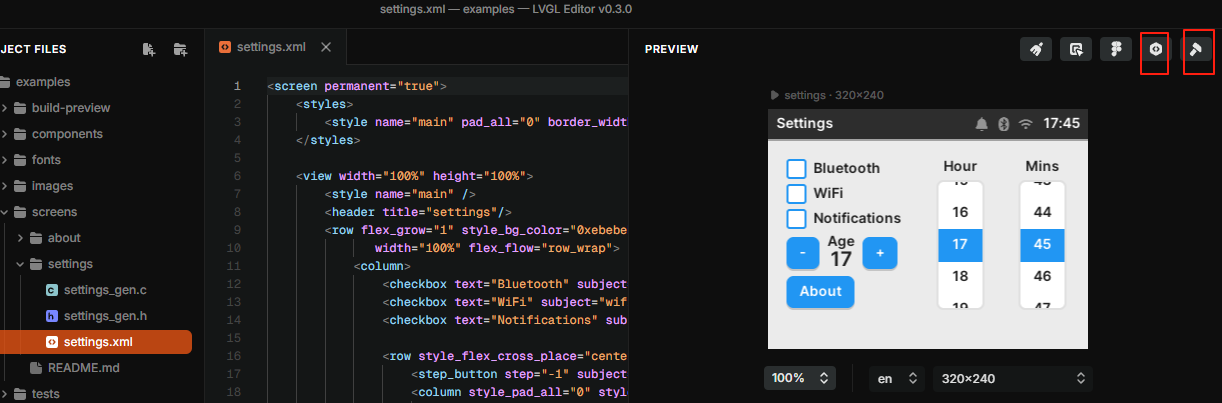Image resolution: width=1222 pixels, height=403 pixels.
Task: Click selected minute 45 in roller
Action: 1042,244
